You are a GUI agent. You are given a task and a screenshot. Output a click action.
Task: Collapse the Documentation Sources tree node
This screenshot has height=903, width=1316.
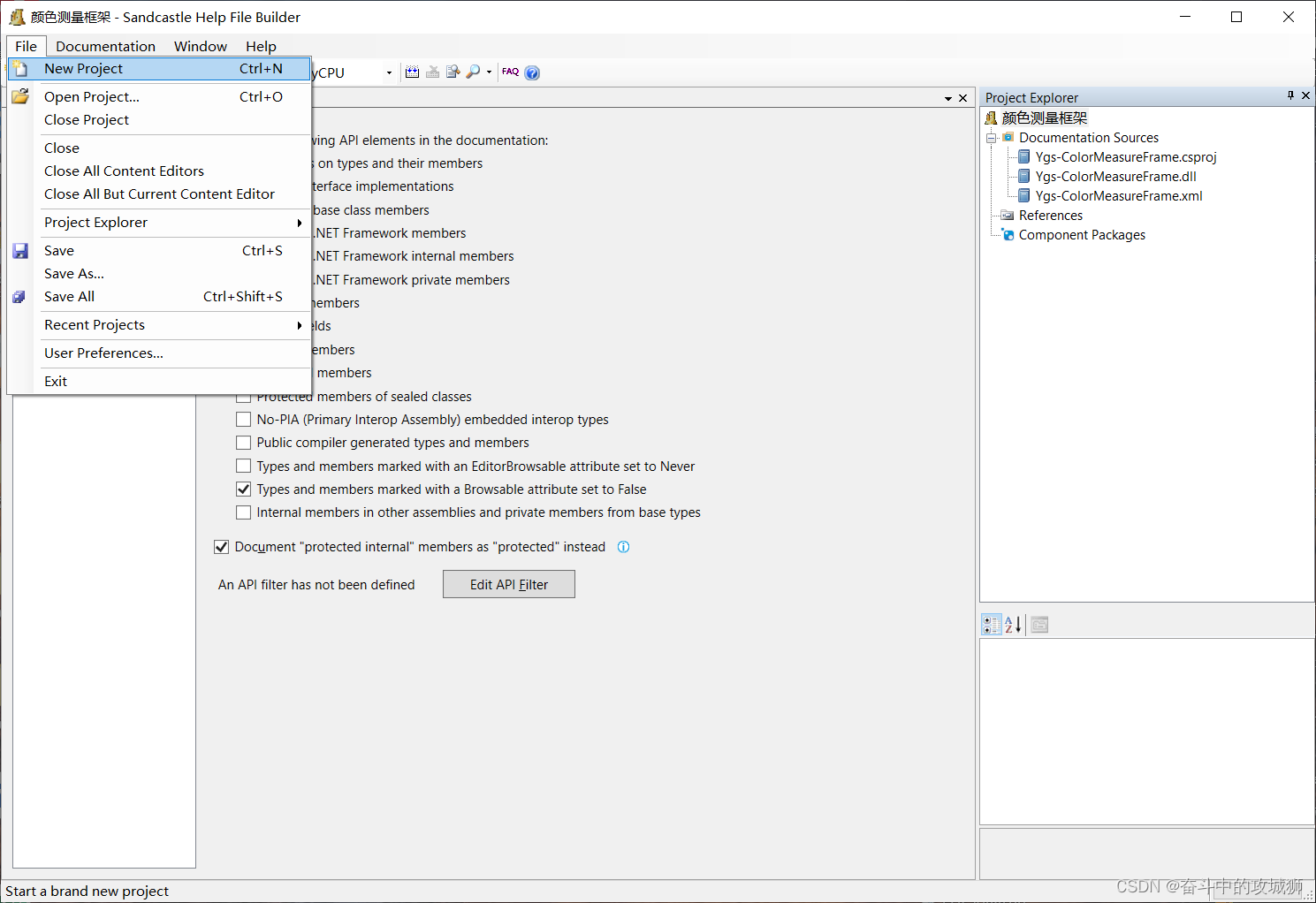click(x=991, y=137)
